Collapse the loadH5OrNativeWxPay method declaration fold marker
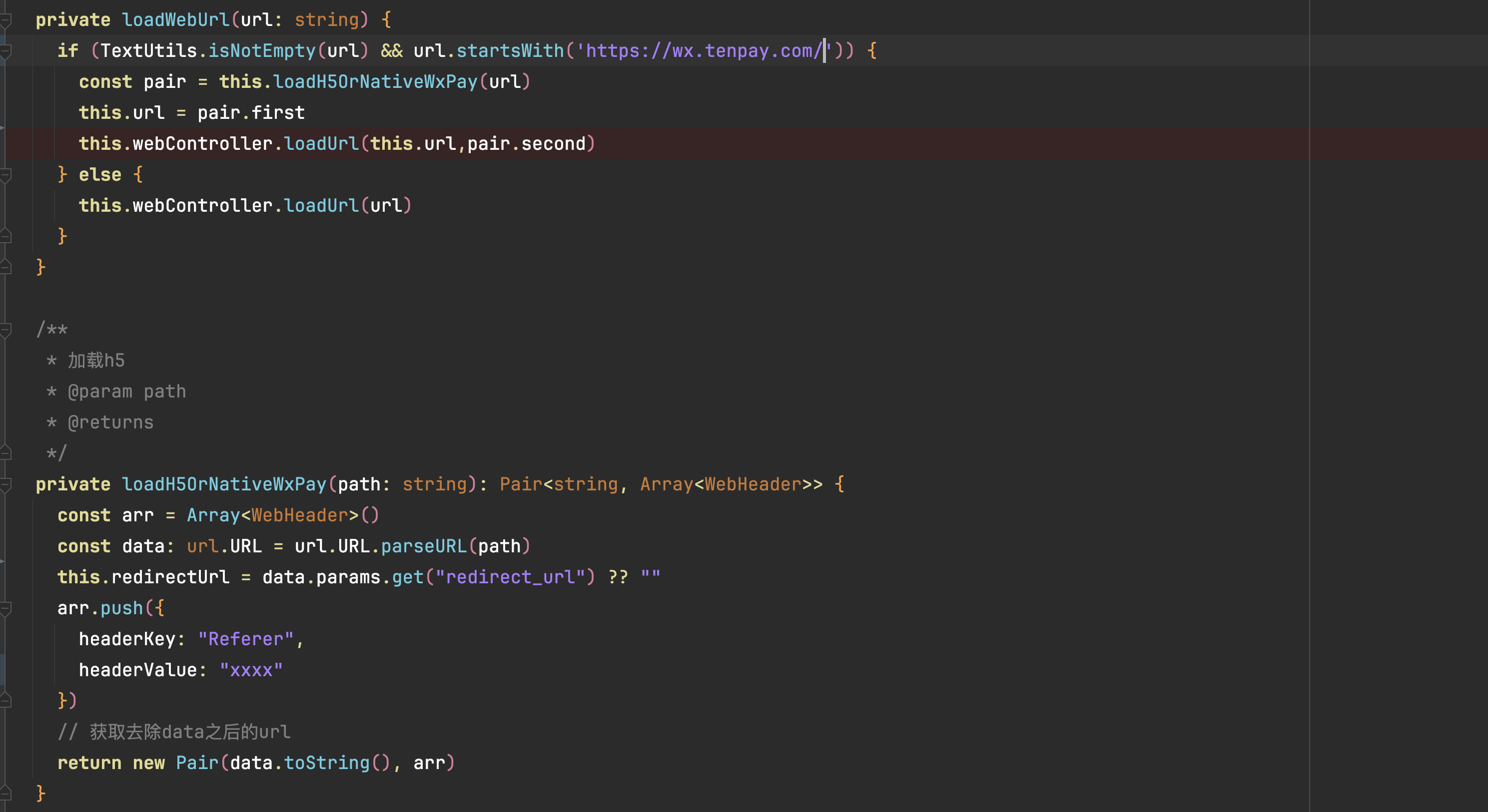 [x=6, y=485]
